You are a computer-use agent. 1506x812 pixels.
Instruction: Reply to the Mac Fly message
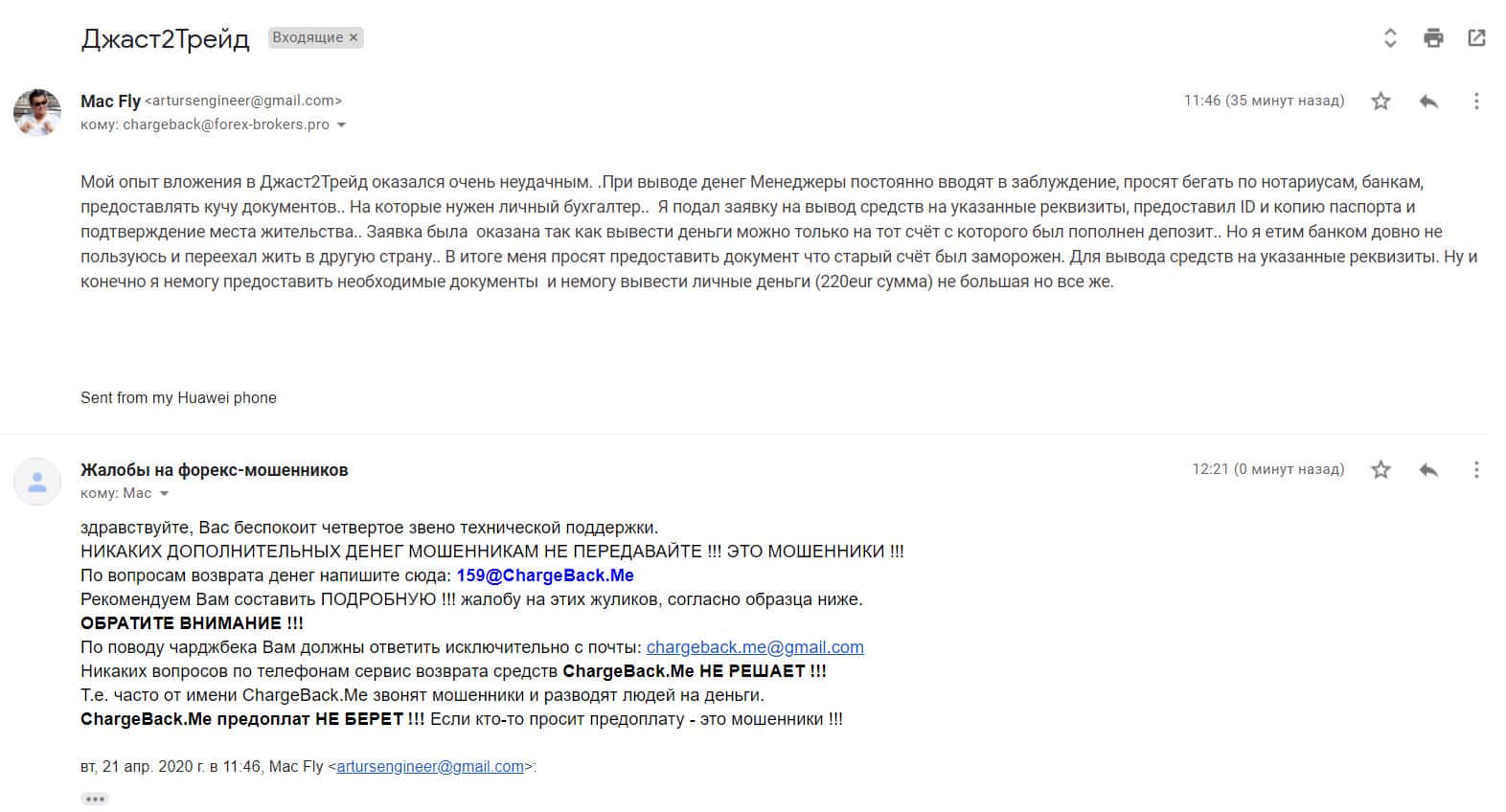coord(1428,101)
